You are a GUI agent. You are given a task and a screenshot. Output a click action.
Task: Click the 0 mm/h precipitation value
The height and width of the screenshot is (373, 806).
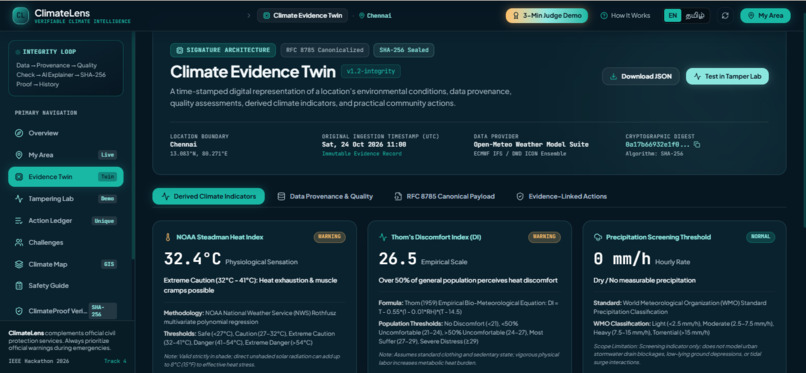[622, 259]
